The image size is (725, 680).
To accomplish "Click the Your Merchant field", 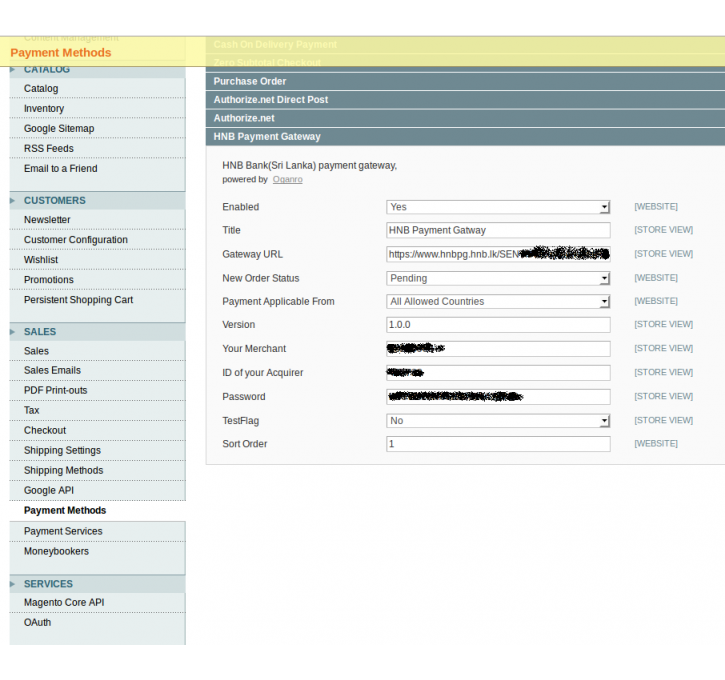I will coord(498,349).
